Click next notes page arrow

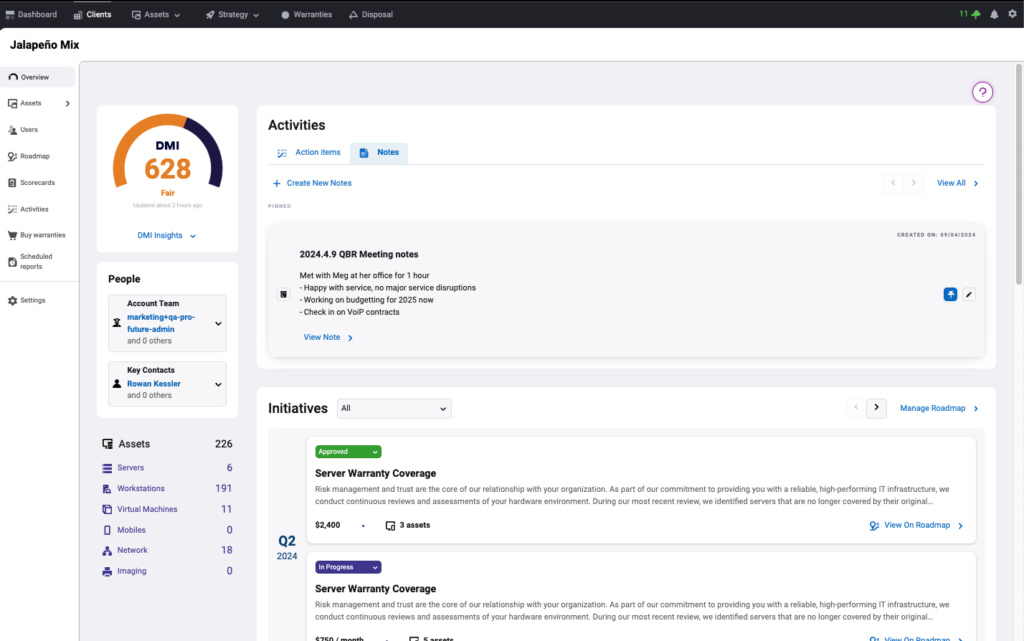[914, 183]
